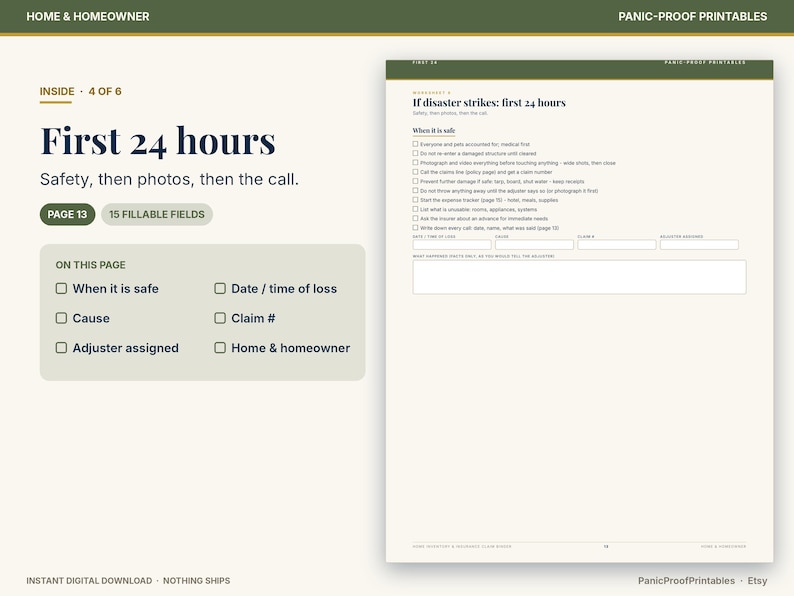Check "Start the expense tracker" worksheet item
794x596 pixels.
coord(415,200)
